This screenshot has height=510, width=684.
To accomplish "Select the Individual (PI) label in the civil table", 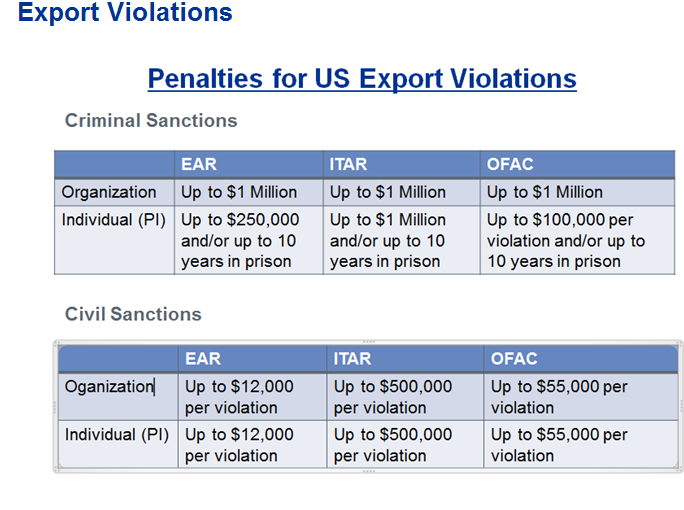I will click(117, 435).
